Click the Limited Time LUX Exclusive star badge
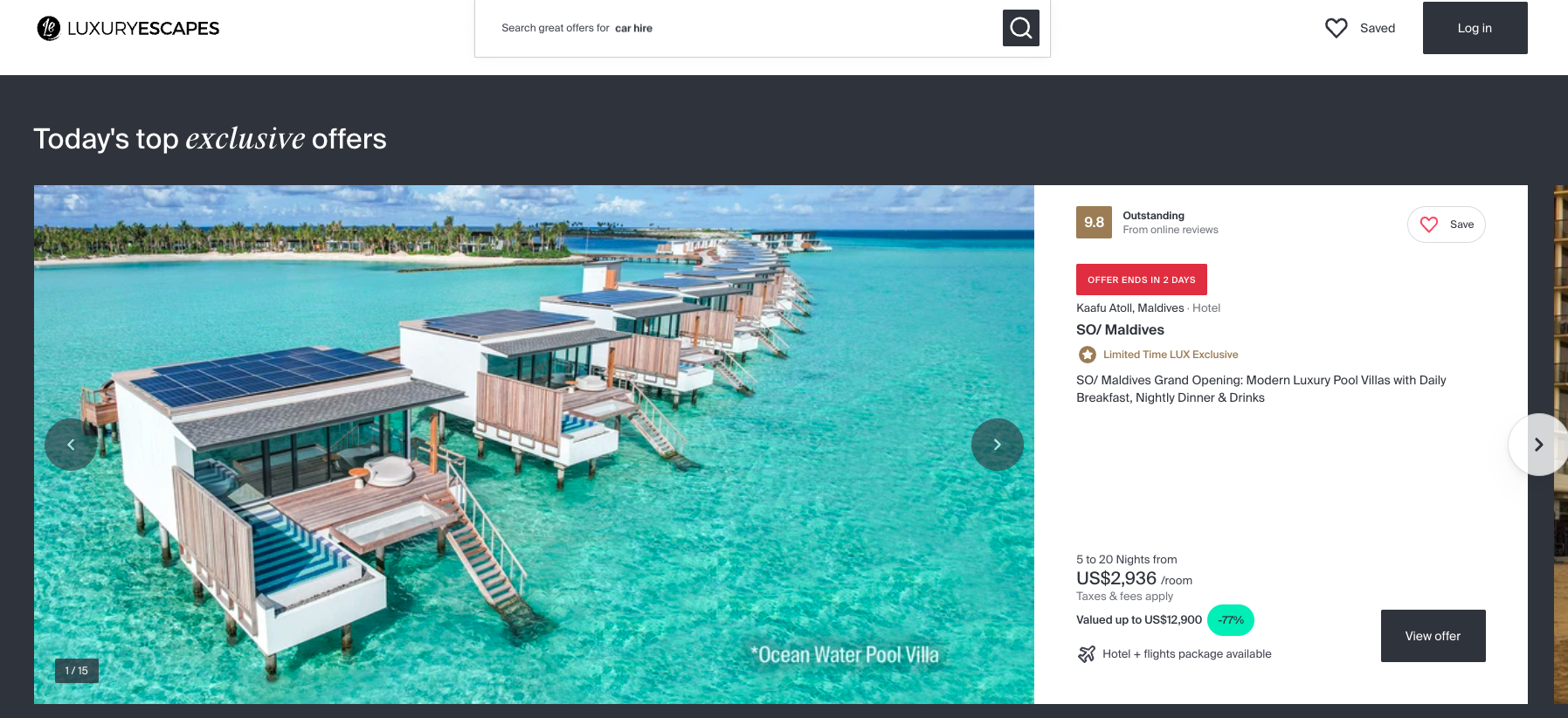1568x718 pixels. tap(1087, 355)
